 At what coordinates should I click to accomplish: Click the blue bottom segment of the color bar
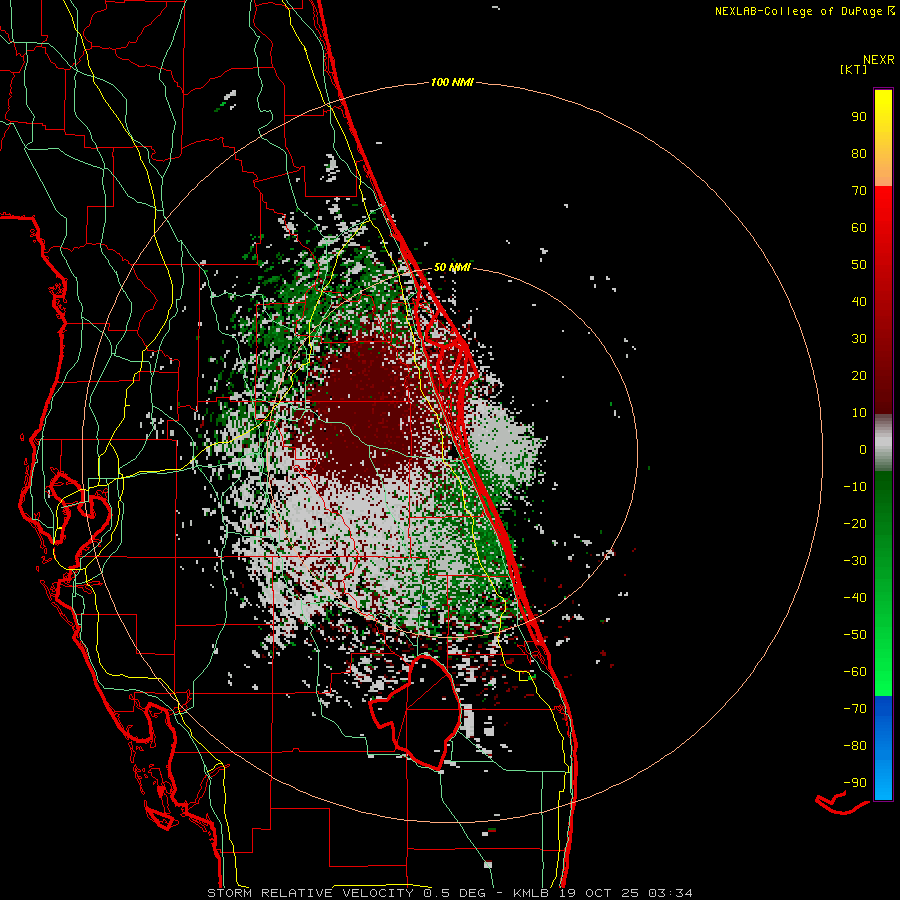pyautogui.click(x=883, y=748)
